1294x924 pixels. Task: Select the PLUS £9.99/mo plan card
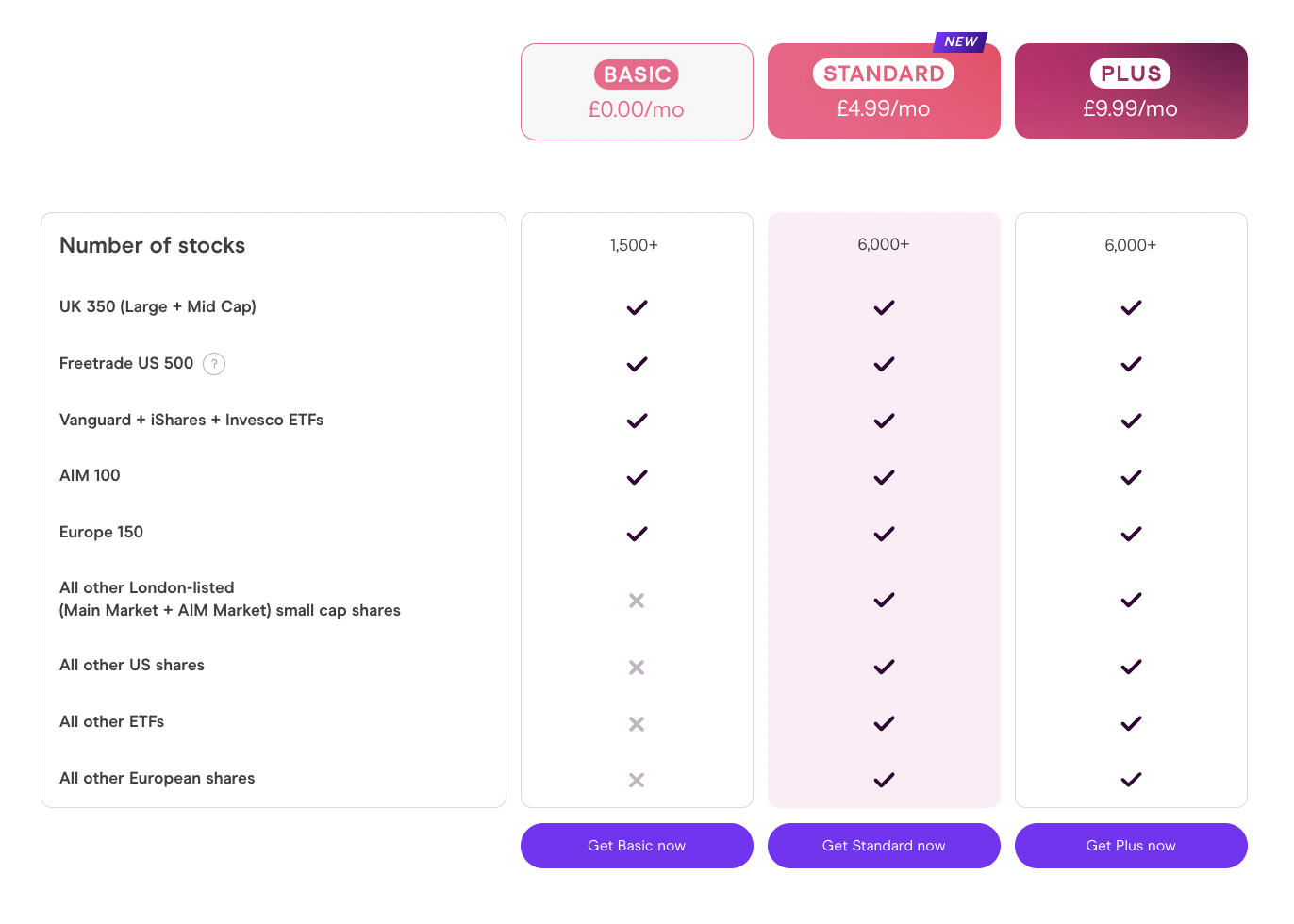point(1130,91)
